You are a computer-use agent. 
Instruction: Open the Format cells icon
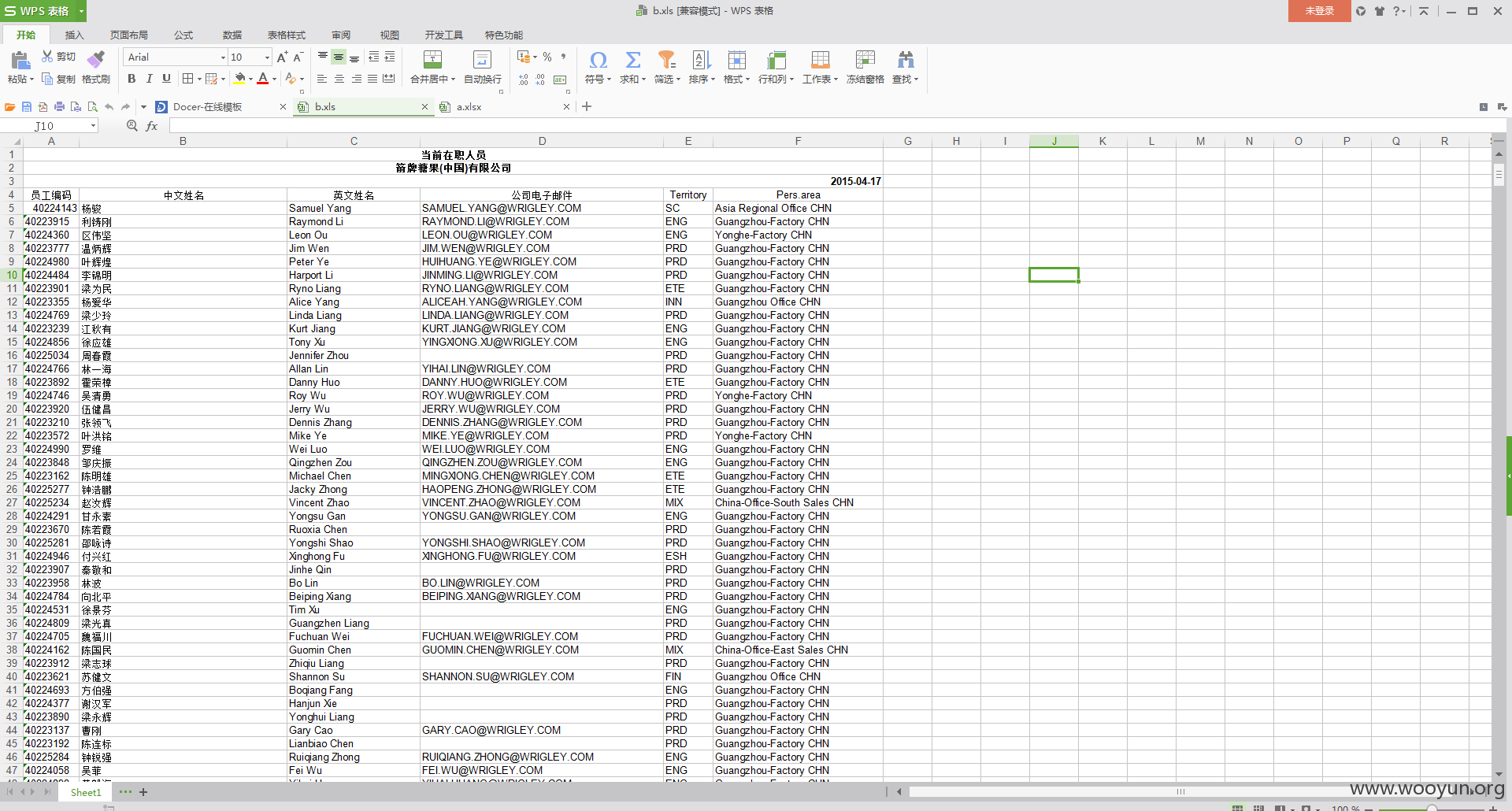[736, 60]
